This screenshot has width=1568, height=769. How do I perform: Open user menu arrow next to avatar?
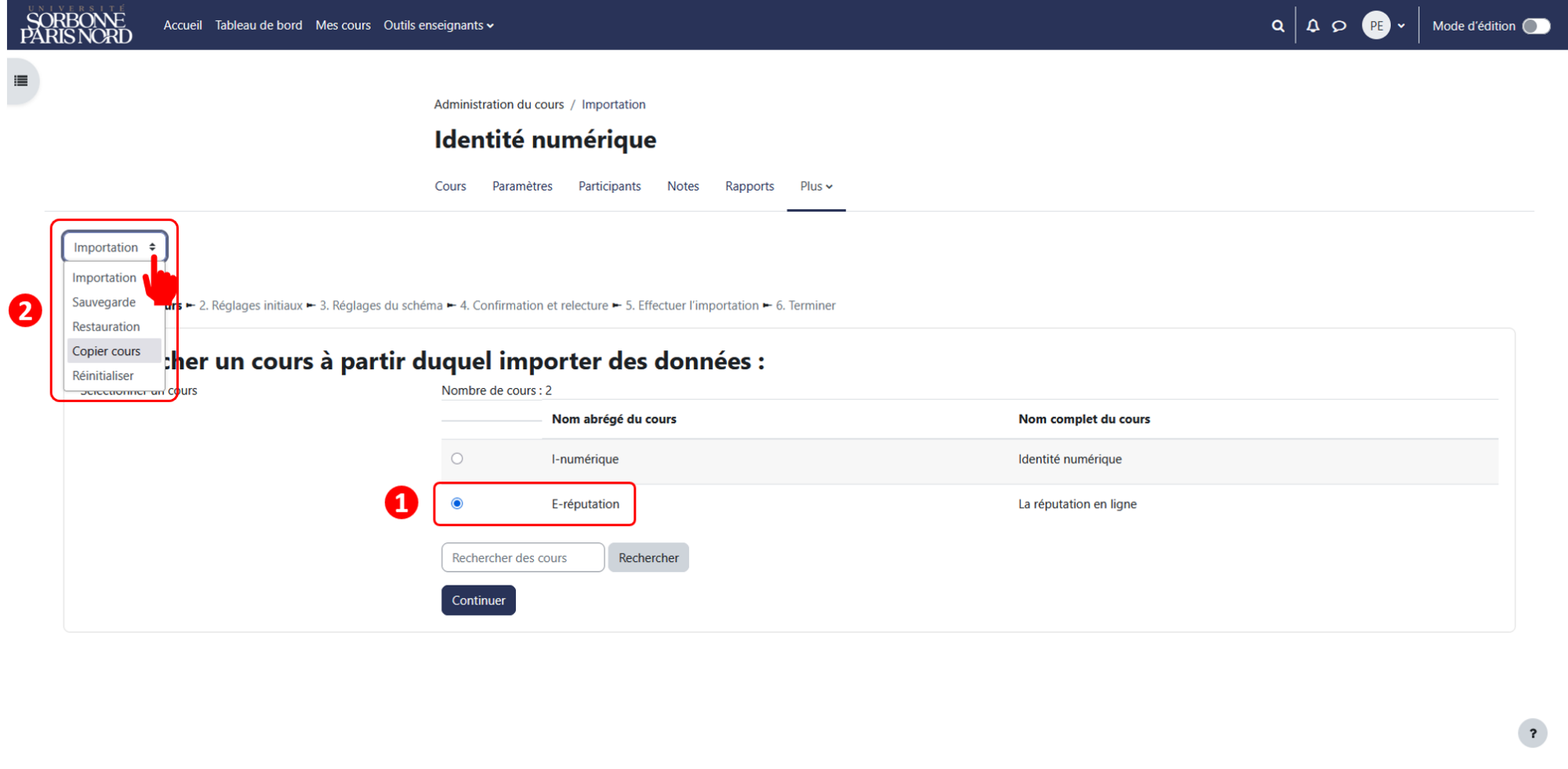point(1401,26)
